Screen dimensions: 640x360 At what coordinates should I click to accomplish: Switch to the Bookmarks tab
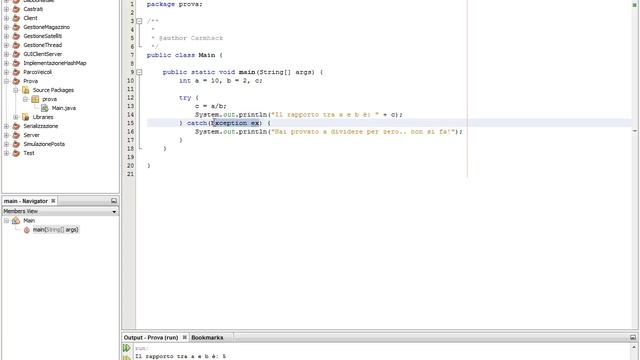(207, 338)
